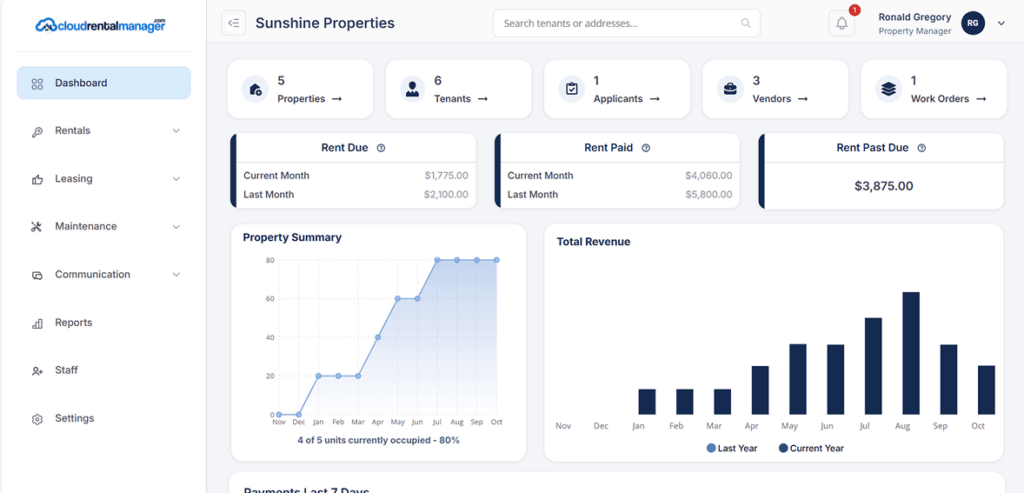The width and height of the screenshot is (1024, 493).
Task: Click the Work Orders layers icon
Action: tap(888, 89)
